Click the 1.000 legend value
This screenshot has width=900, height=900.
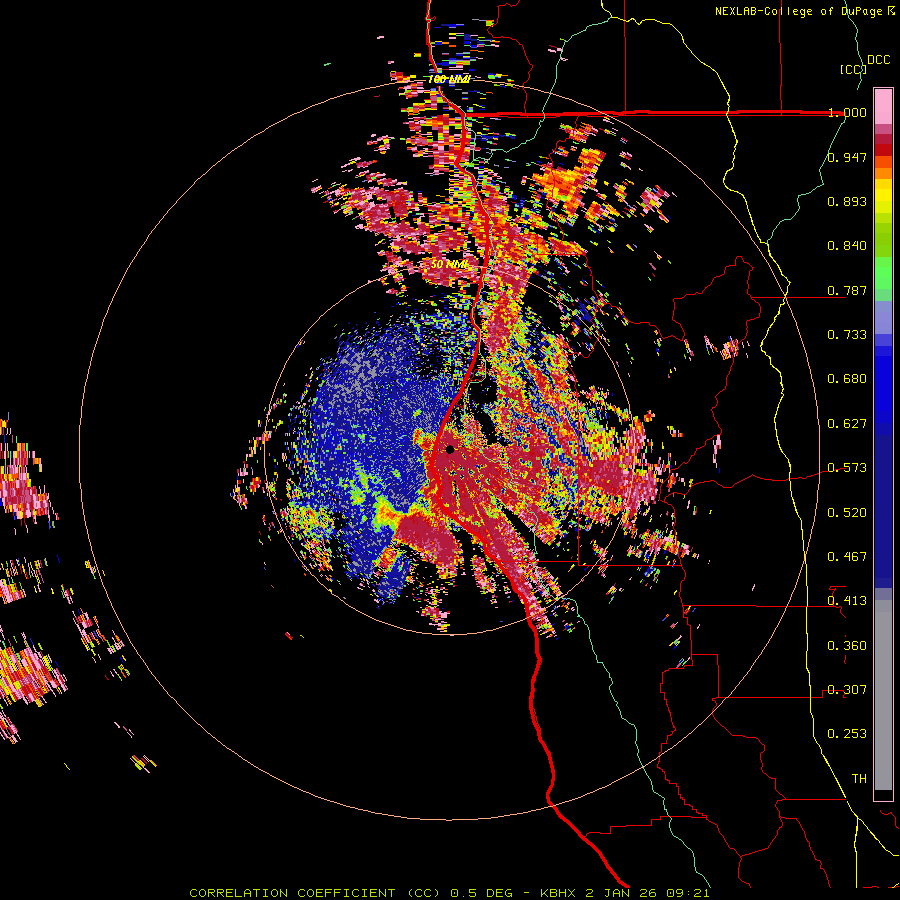847,112
